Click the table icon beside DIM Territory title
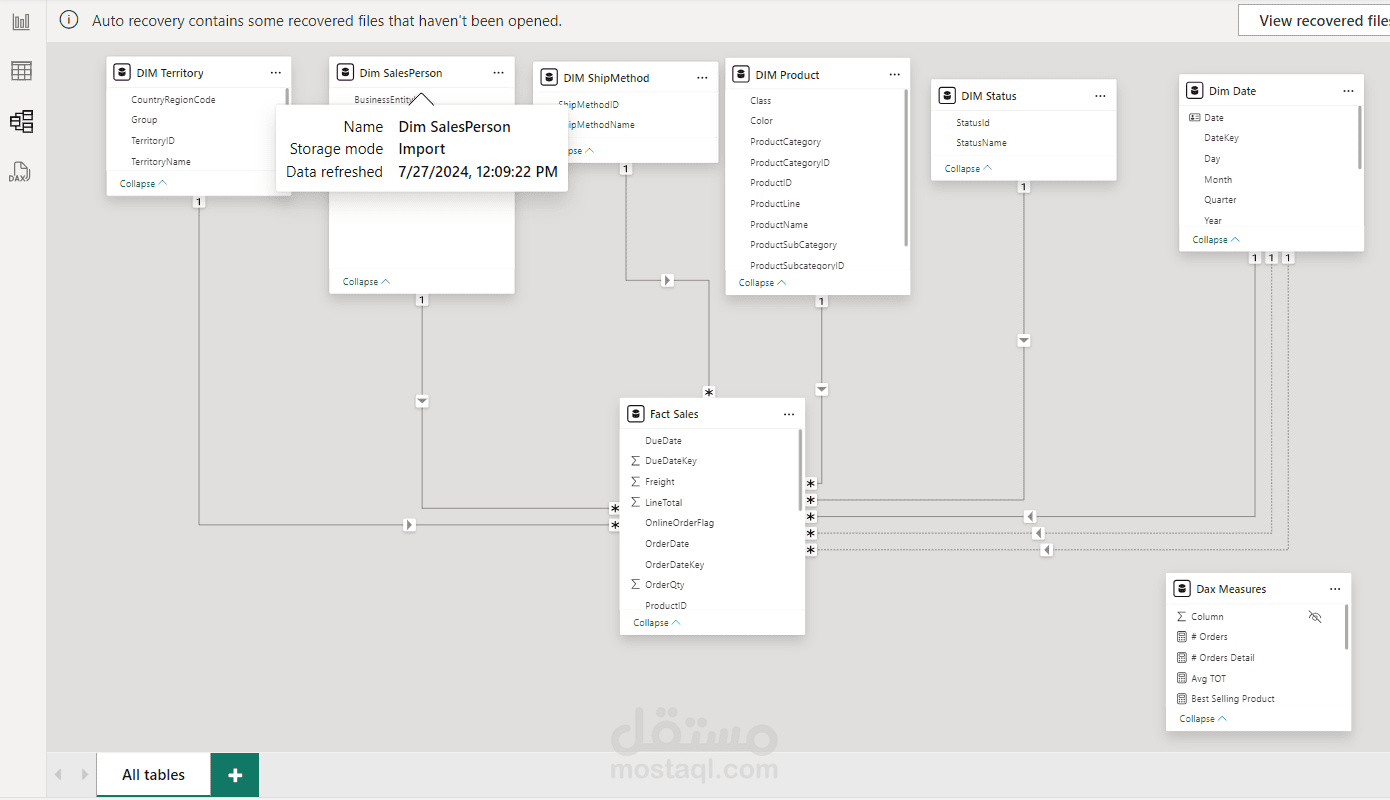Screen dimensions: 1390x800 122,73
